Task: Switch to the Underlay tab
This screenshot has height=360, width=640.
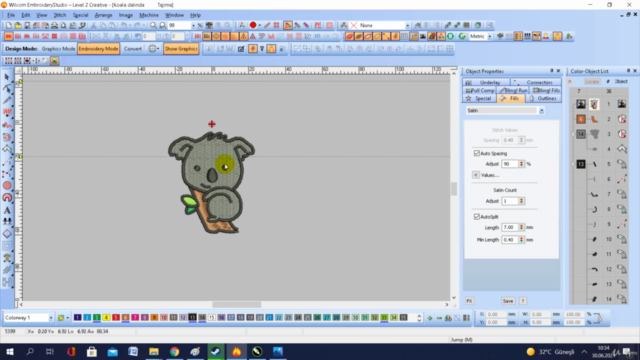Action: pyautogui.click(x=486, y=82)
